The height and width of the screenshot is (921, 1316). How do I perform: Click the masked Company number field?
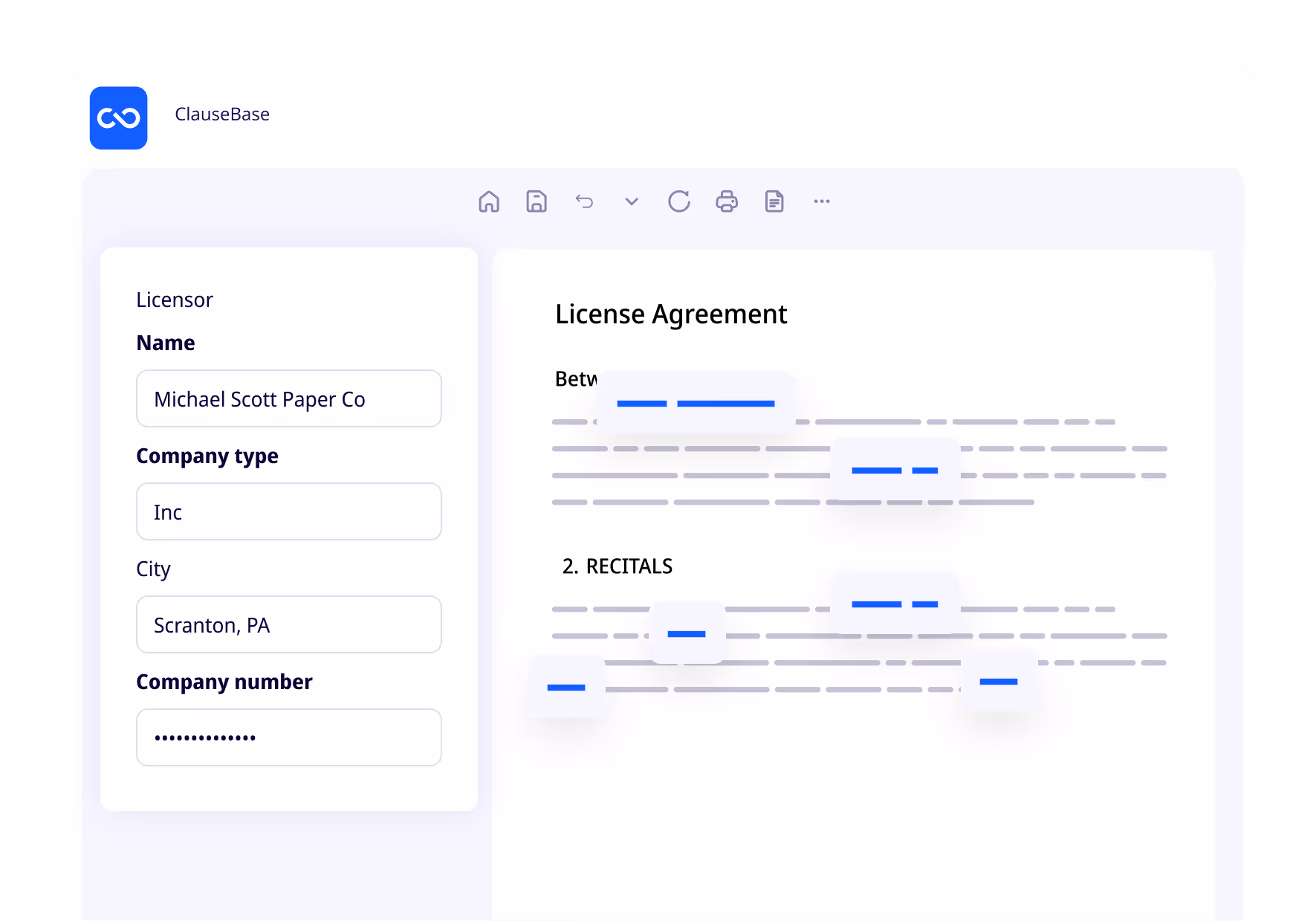coord(289,737)
